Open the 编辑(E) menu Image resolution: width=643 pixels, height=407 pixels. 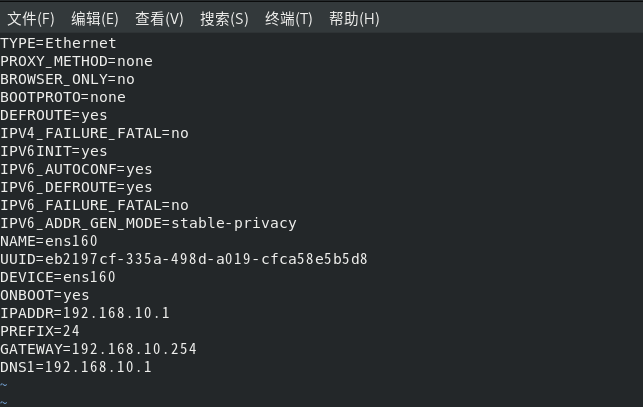click(95, 19)
